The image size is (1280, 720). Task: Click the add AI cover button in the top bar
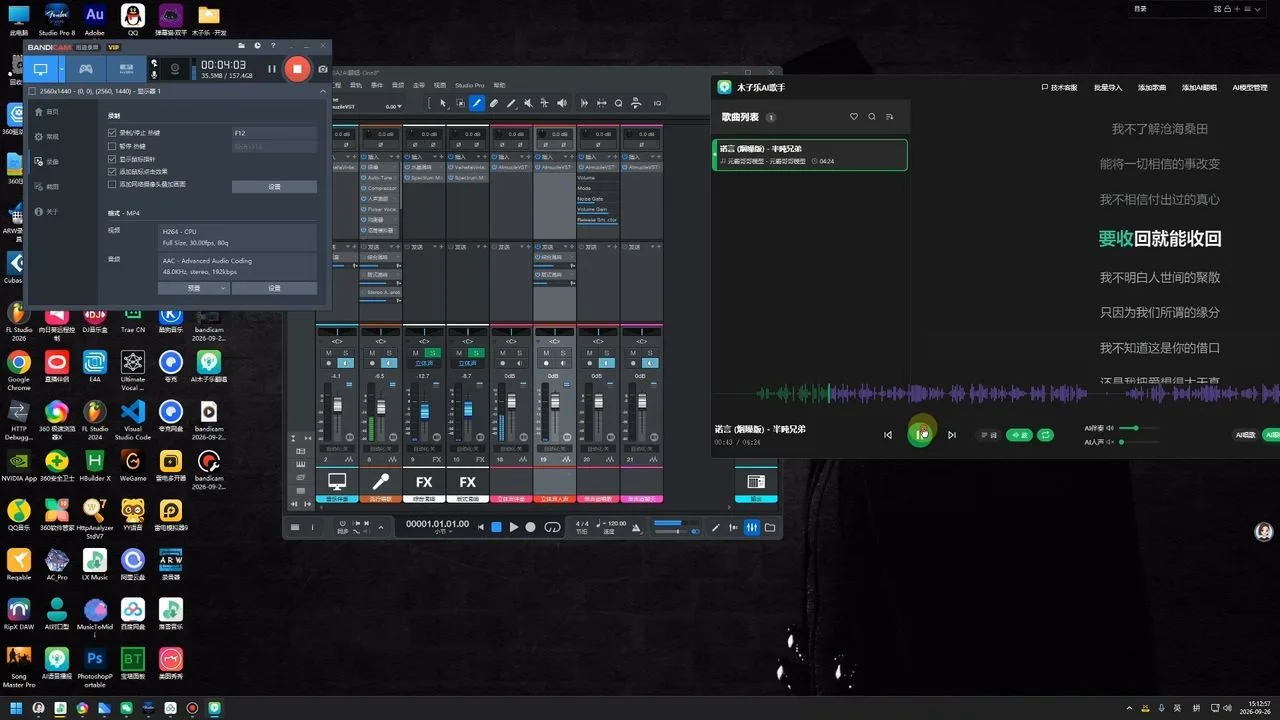[x=1199, y=88]
